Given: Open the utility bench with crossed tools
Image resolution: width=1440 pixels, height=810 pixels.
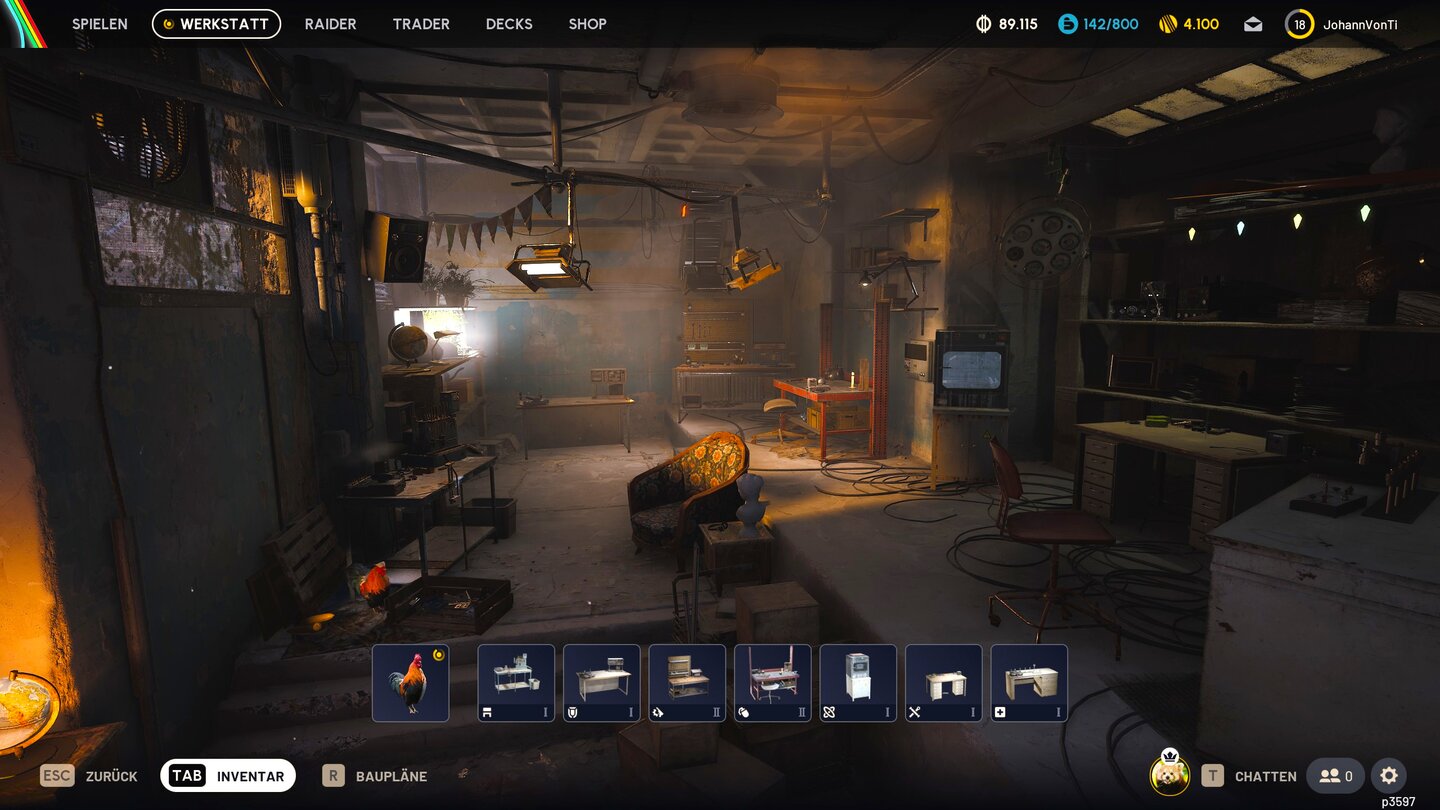Looking at the screenshot, I should [944, 683].
